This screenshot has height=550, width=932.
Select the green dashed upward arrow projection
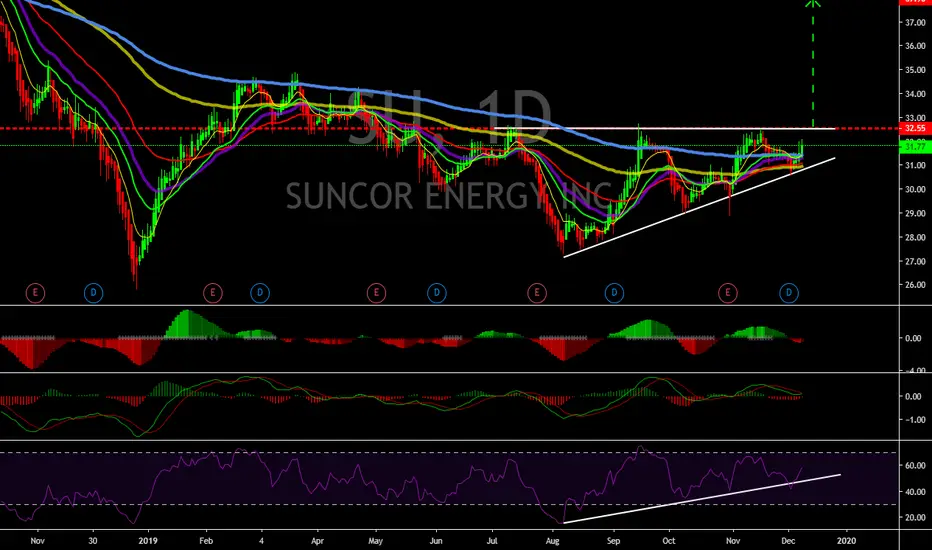click(x=813, y=62)
